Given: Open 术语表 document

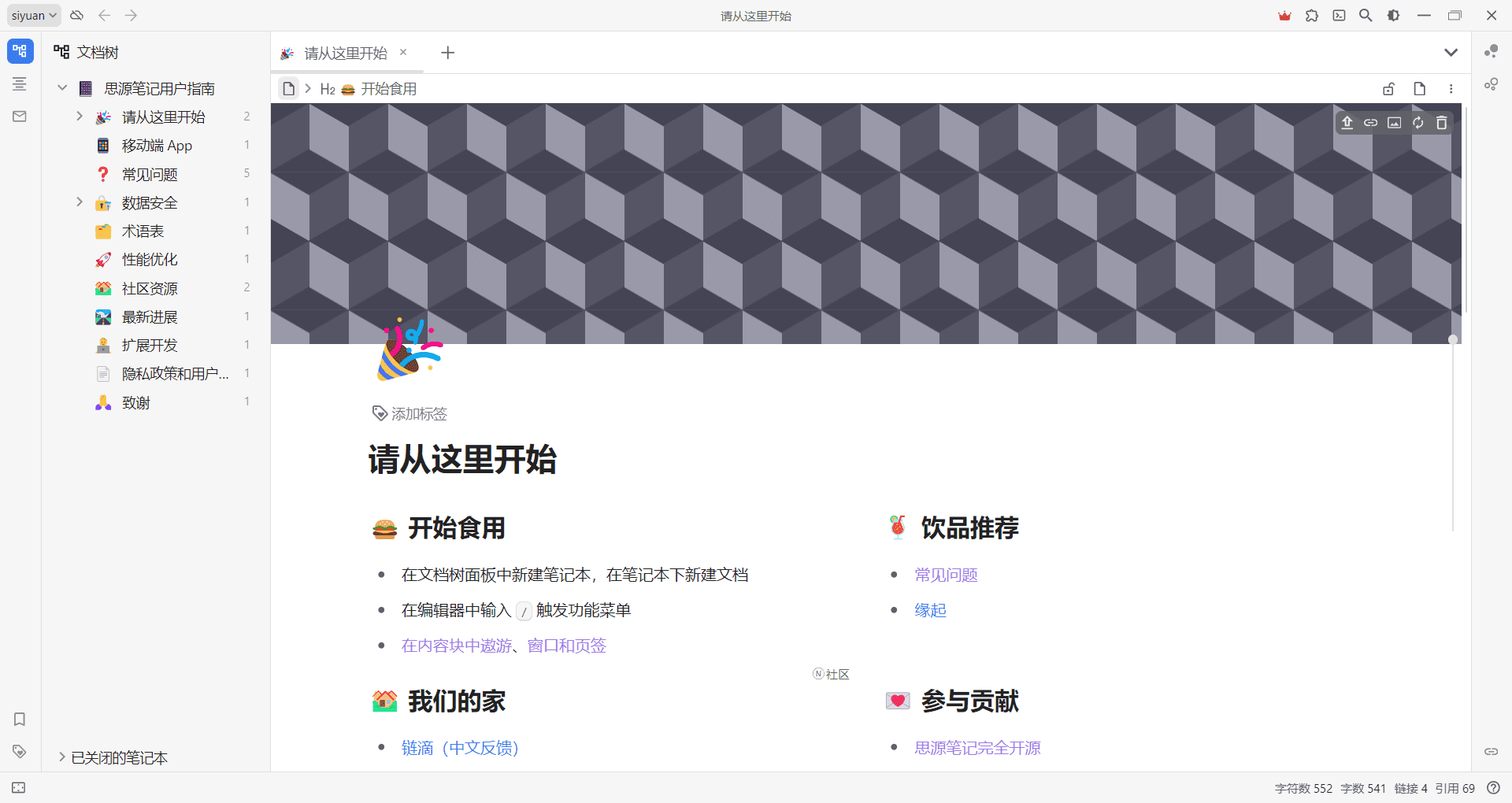Looking at the screenshot, I should pyautogui.click(x=143, y=231).
